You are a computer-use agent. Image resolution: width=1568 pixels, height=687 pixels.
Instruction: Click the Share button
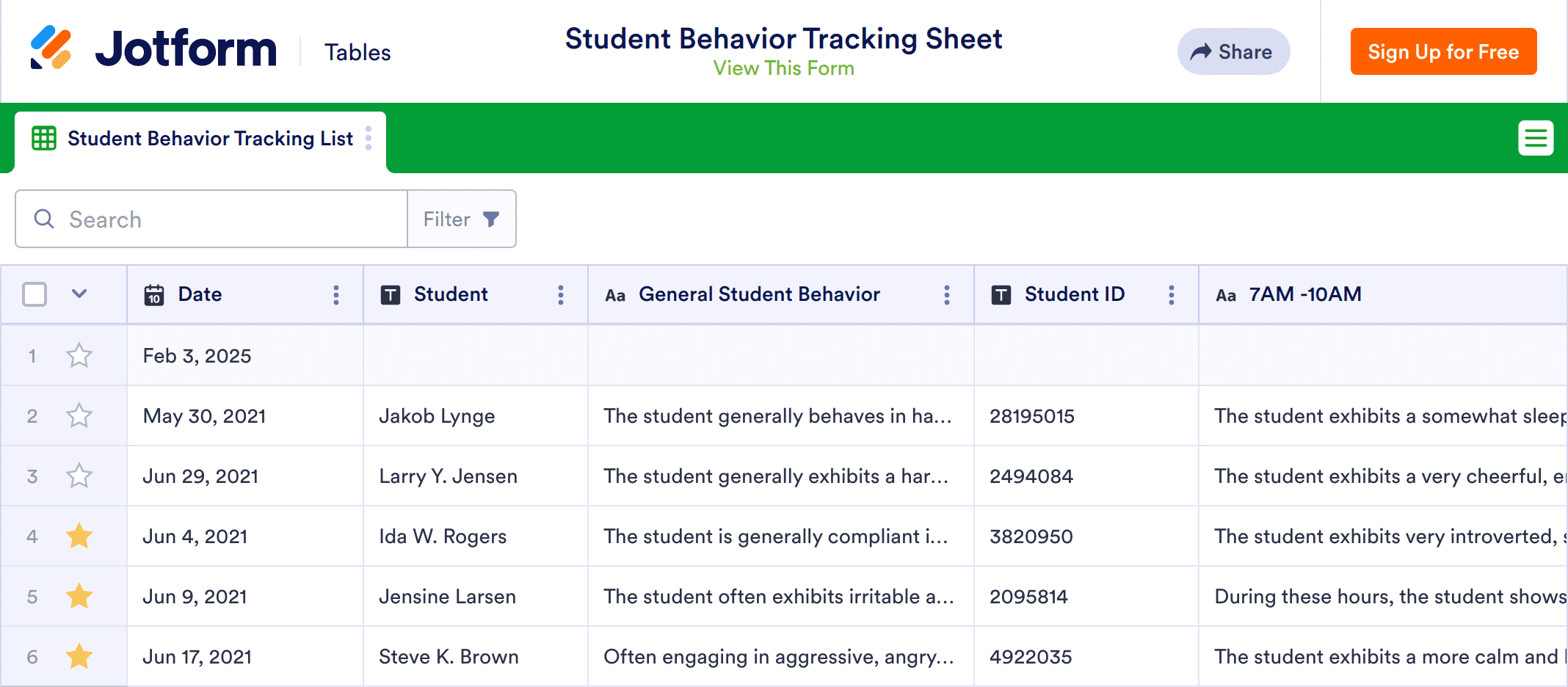tap(1233, 52)
